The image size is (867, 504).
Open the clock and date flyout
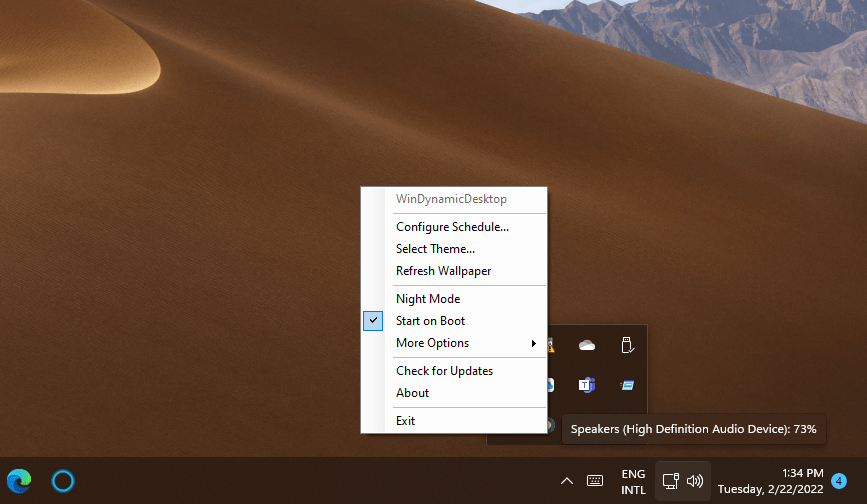(771, 481)
